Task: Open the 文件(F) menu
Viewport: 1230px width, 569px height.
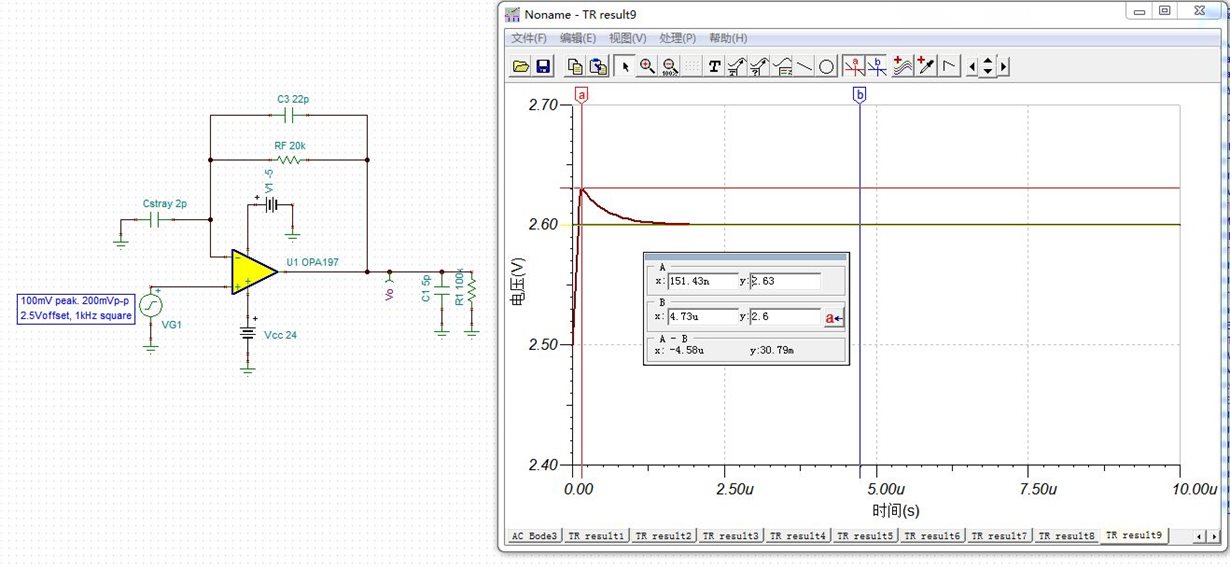Action: coord(529,38)
